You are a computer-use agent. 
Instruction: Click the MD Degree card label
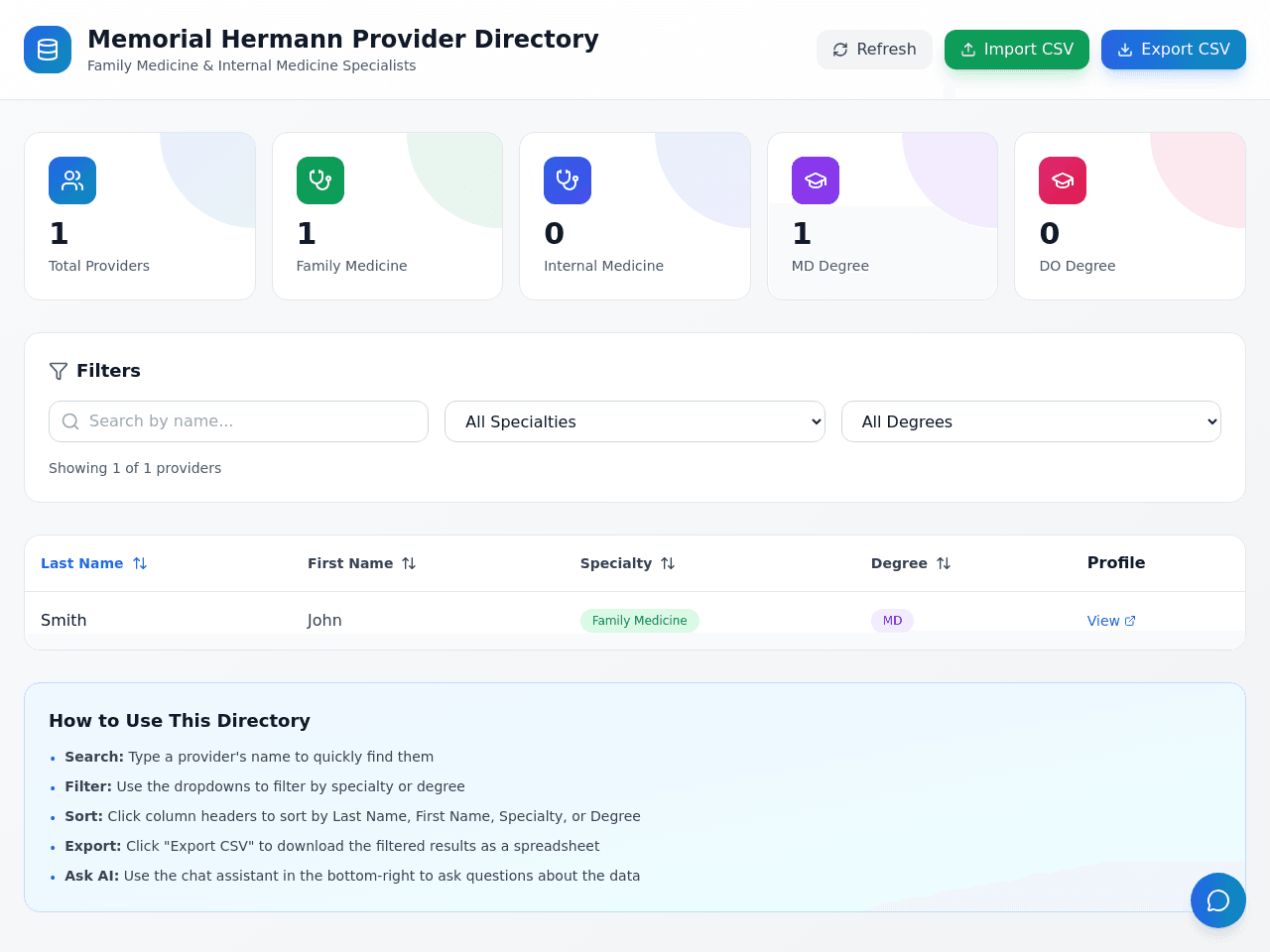[830, 266]
